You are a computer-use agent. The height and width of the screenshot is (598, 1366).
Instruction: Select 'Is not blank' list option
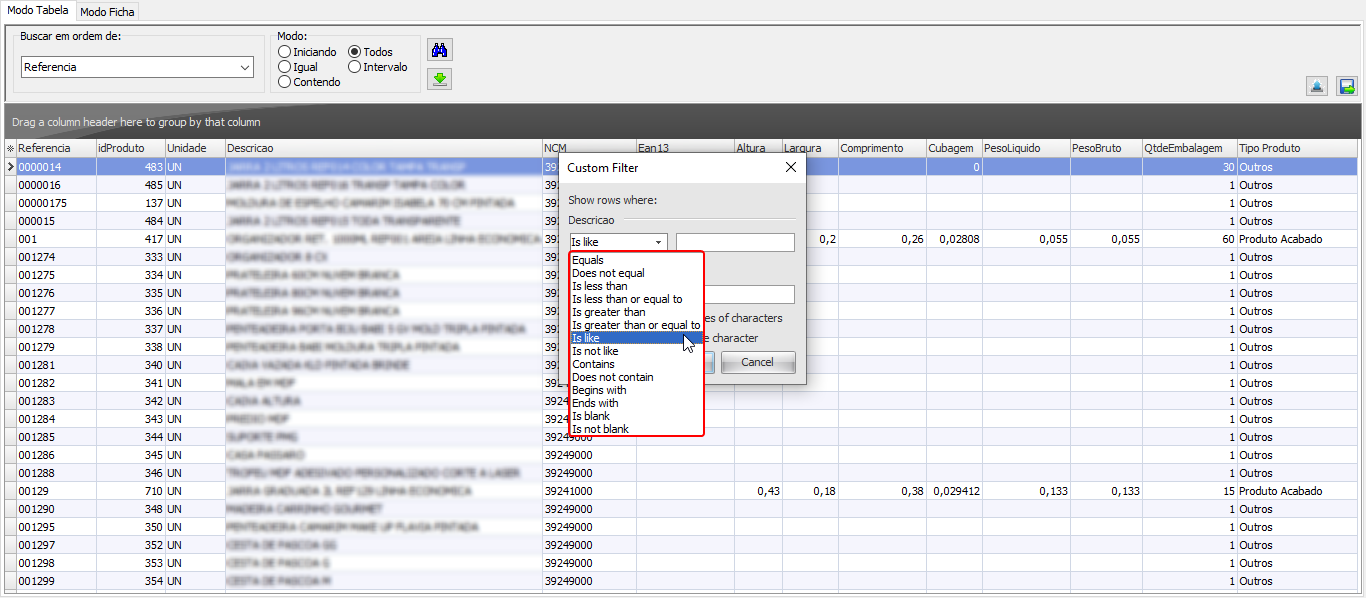600,429
